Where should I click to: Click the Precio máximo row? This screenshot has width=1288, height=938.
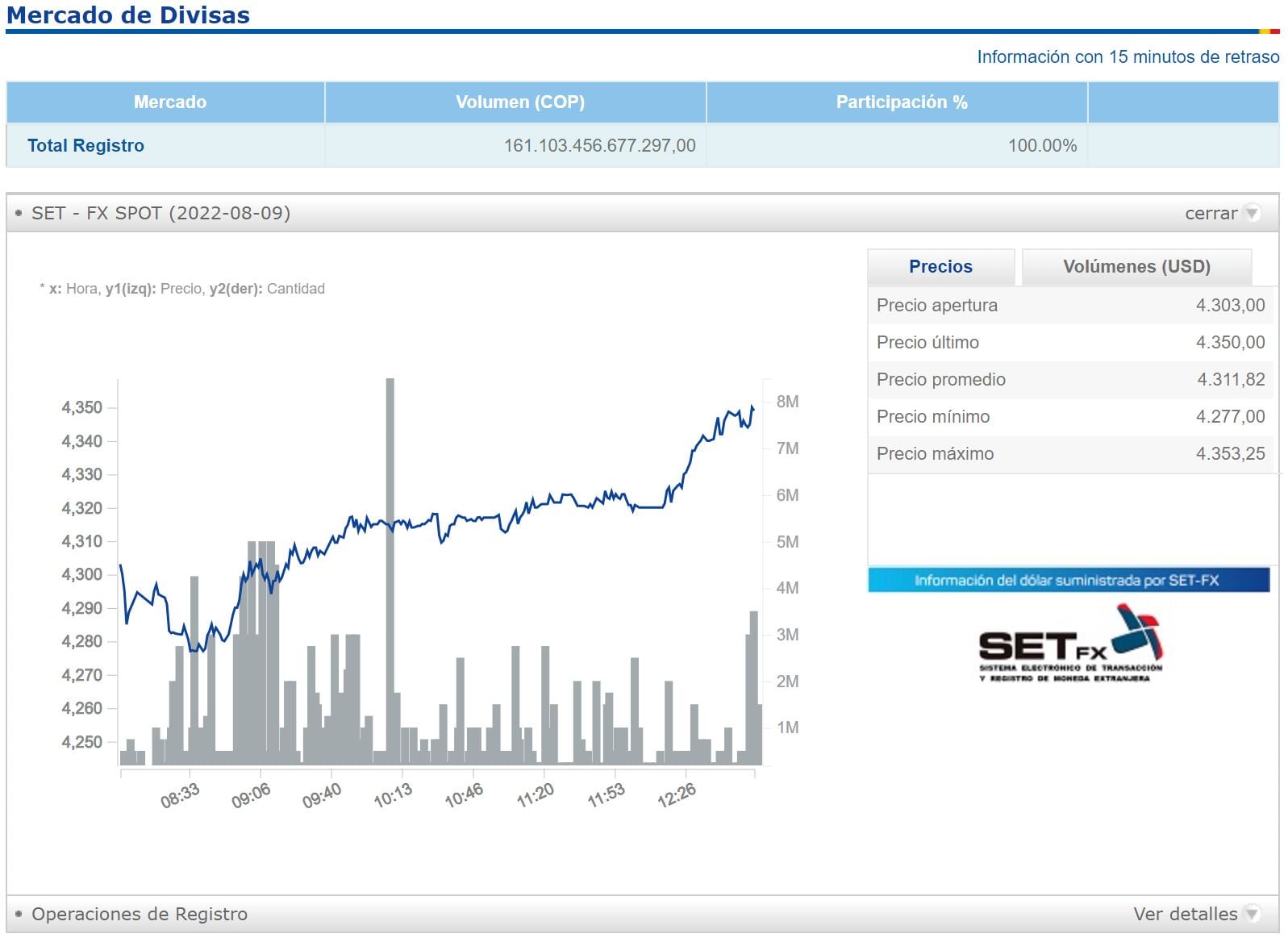pyautogui.click(x=1069, y=454)
